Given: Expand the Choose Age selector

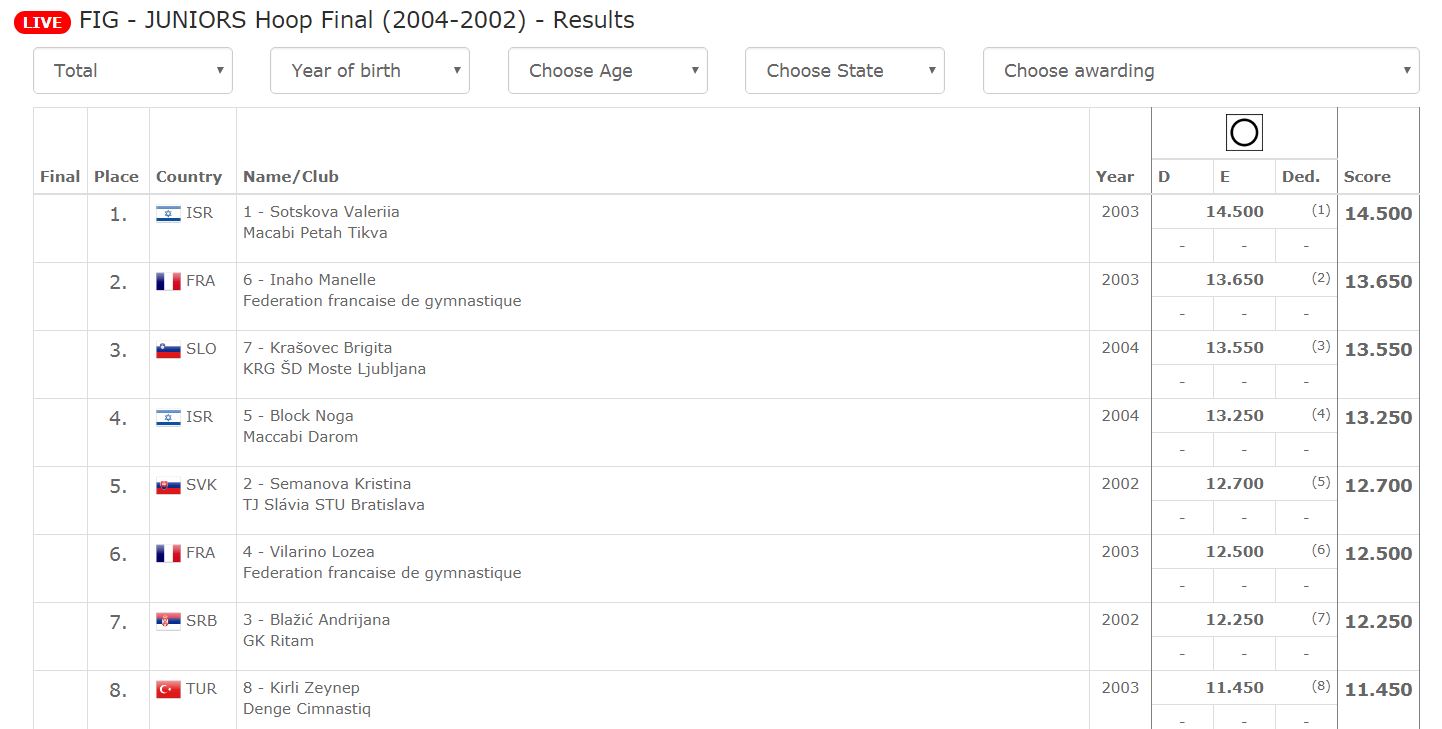Looking at the screenshot, I should point(608,71).
